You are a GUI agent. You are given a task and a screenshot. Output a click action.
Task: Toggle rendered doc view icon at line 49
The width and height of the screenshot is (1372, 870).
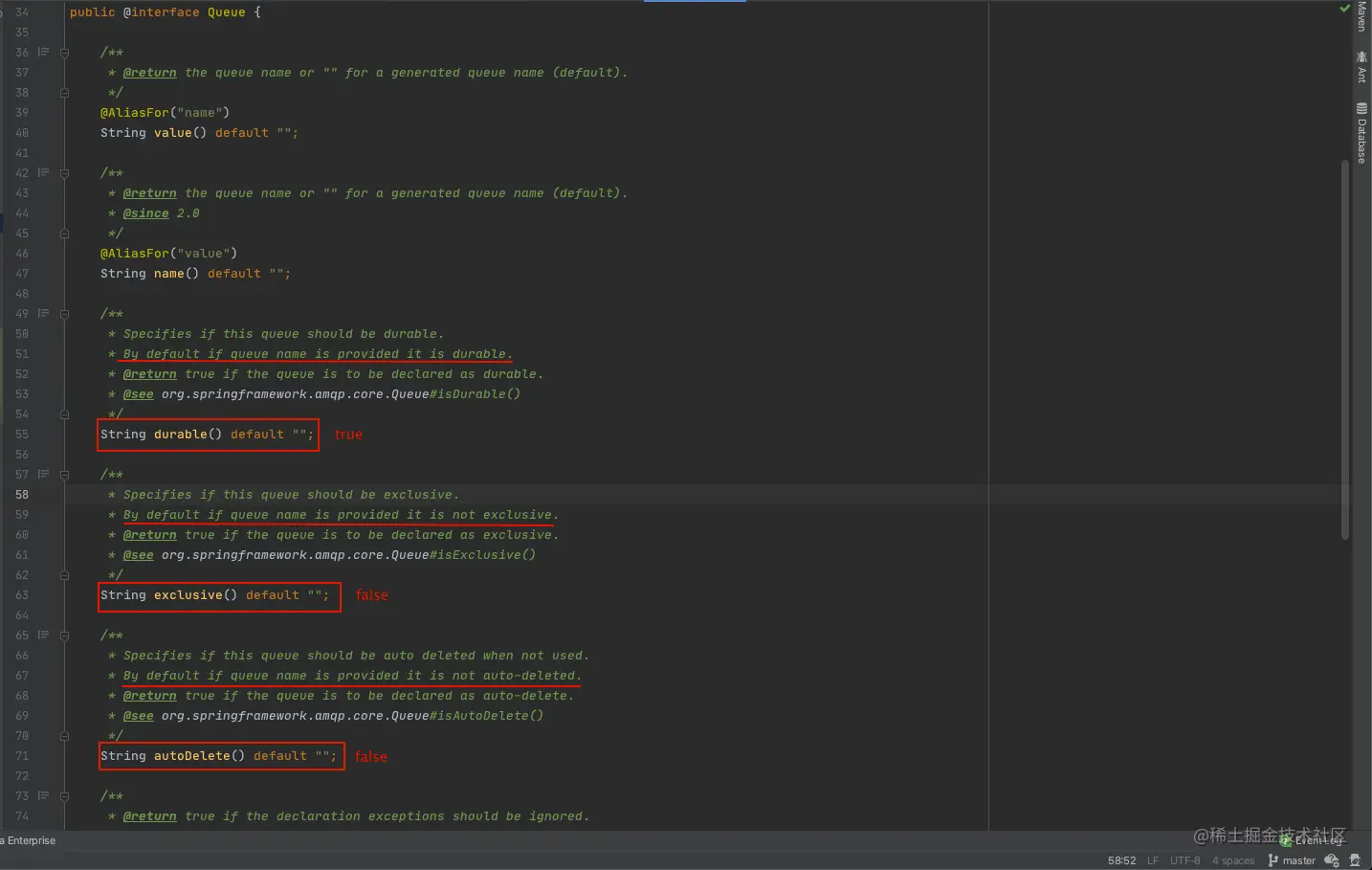(x=43, y=313)
